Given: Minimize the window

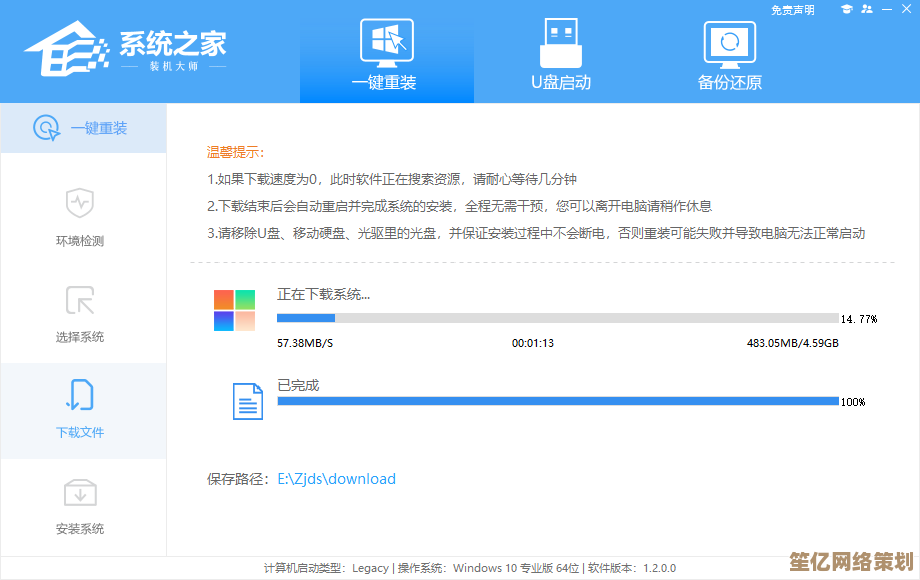Looking at the screenshot, I should pyautogui.click(x=887, y=10).
